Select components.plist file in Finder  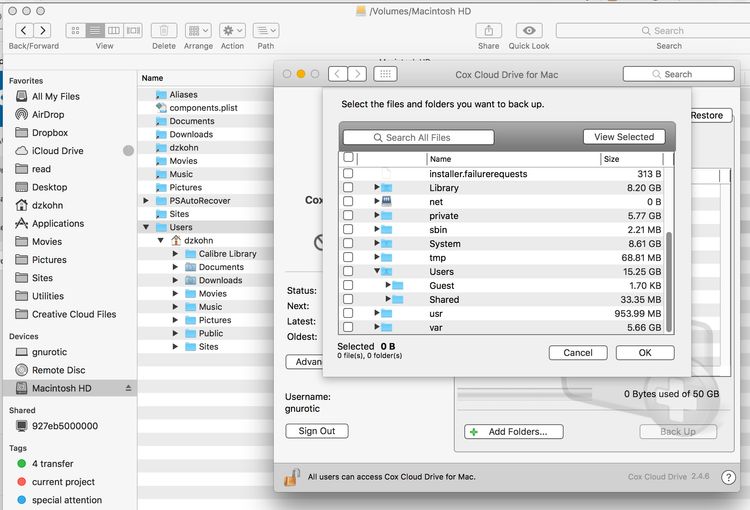203,108
